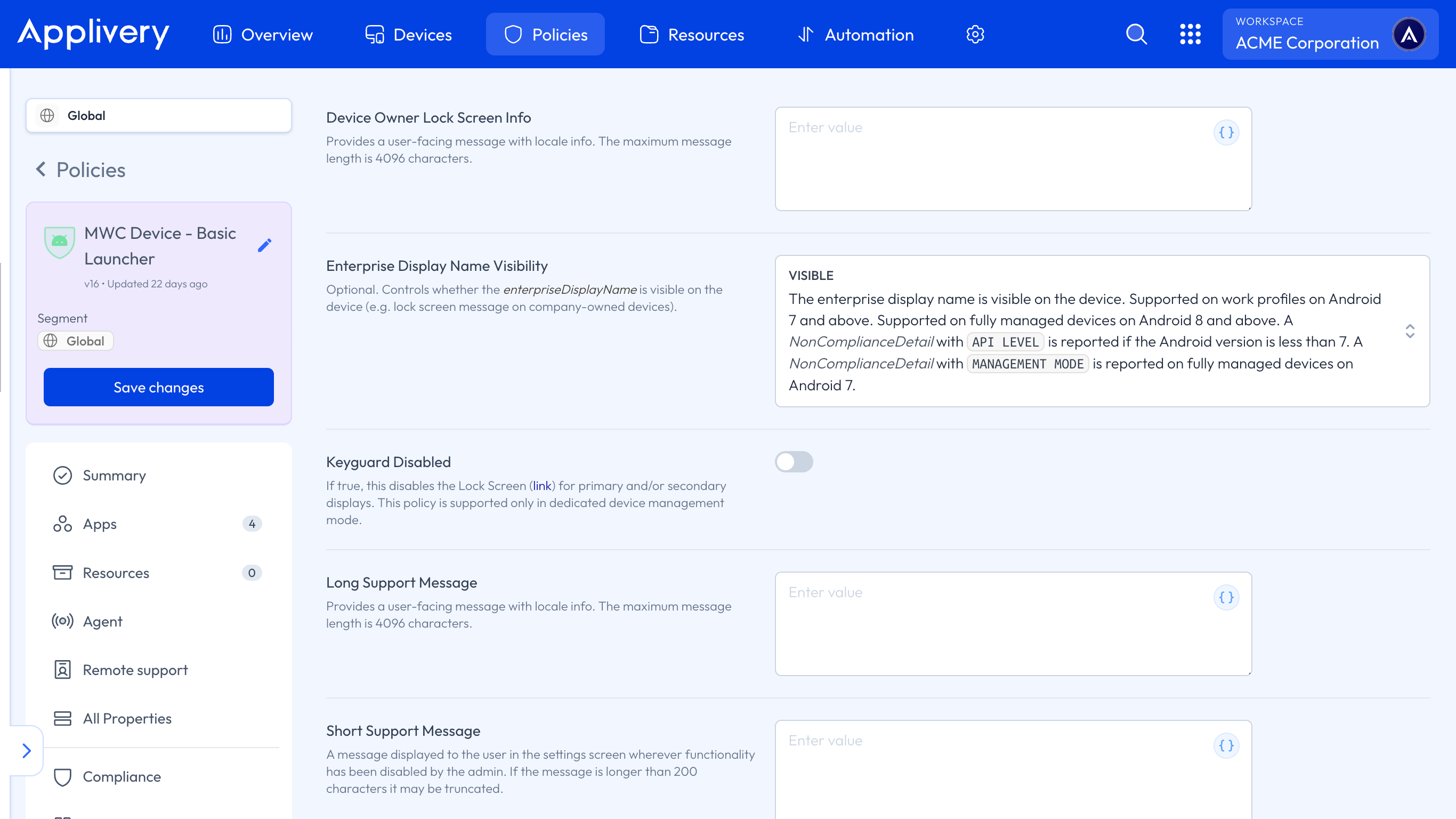Click the Save changes button
The height and width of the screenshot is (819, 1456).
pyautogui.click(x=159, y=388)
